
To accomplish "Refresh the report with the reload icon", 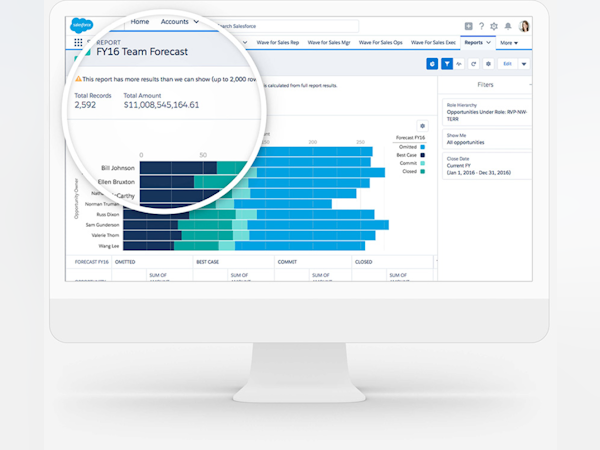I will coord(473,64).
